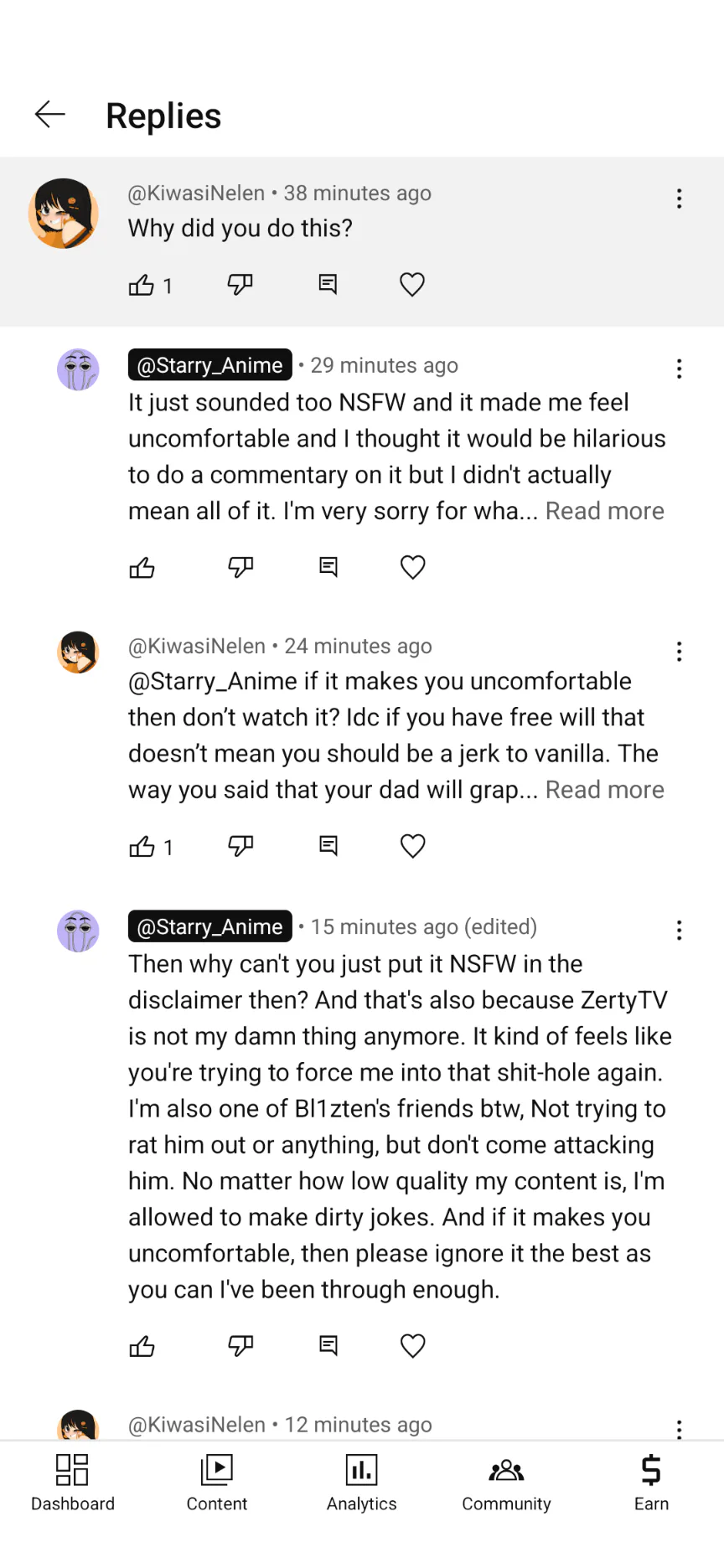Screen dimensions: 724x1568
Task: Heart the "Why did you do this?" comment
Action: tap(411, 285)
